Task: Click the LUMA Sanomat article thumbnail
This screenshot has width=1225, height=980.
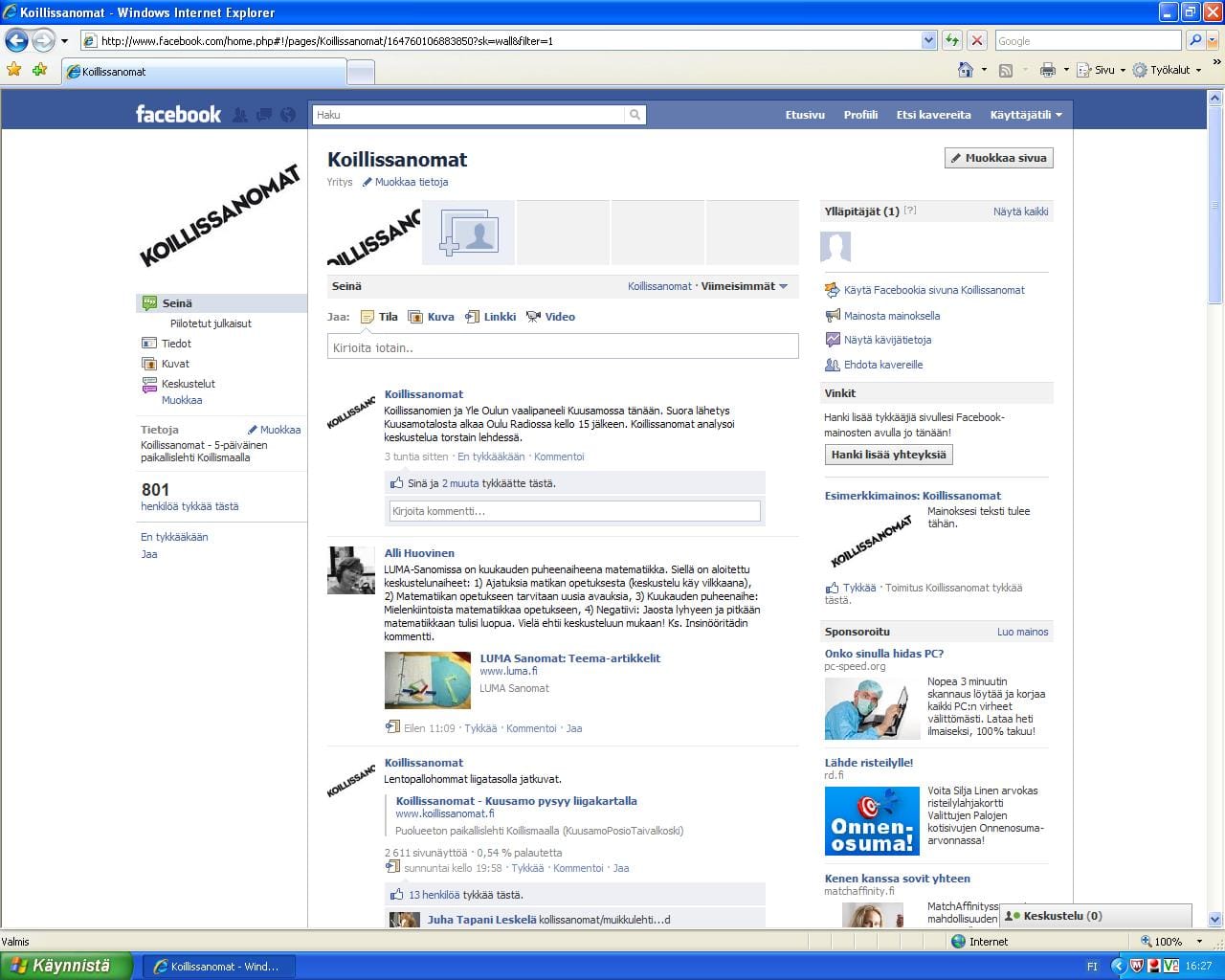Action: [x=427, y=680]
